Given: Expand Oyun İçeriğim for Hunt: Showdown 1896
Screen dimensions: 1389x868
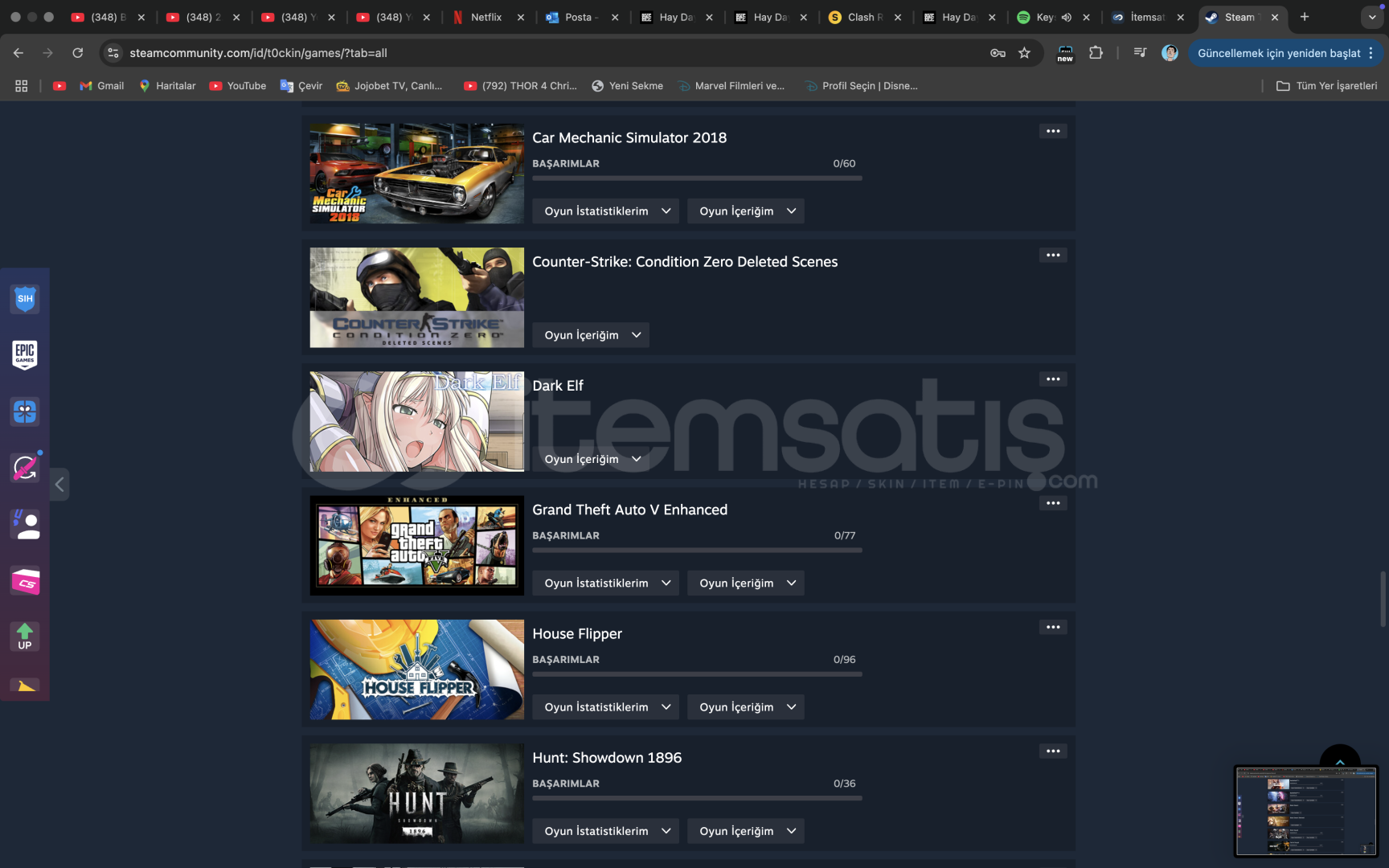Looking at the screenshot, I should [746, 831].
